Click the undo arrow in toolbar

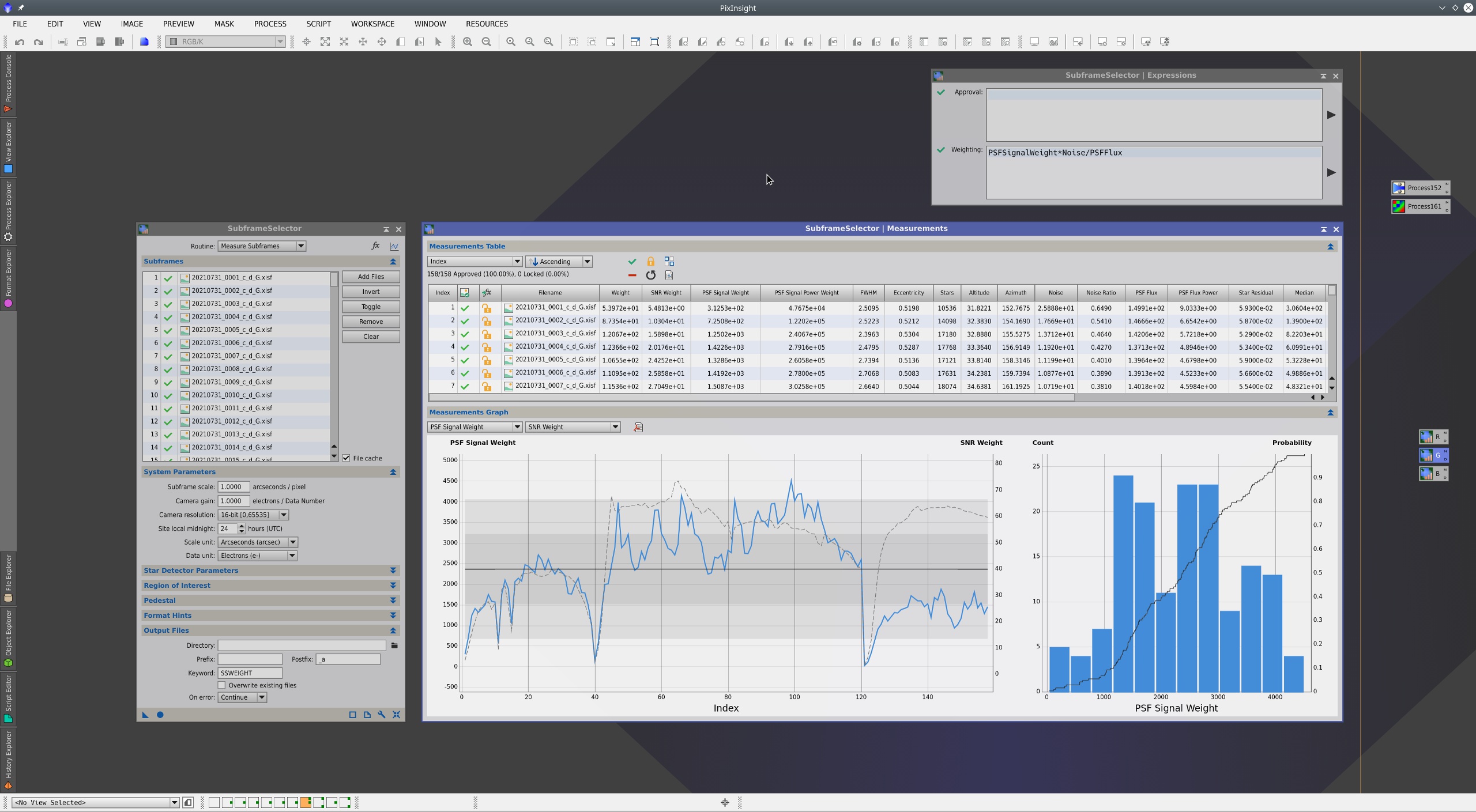[20, 41]
